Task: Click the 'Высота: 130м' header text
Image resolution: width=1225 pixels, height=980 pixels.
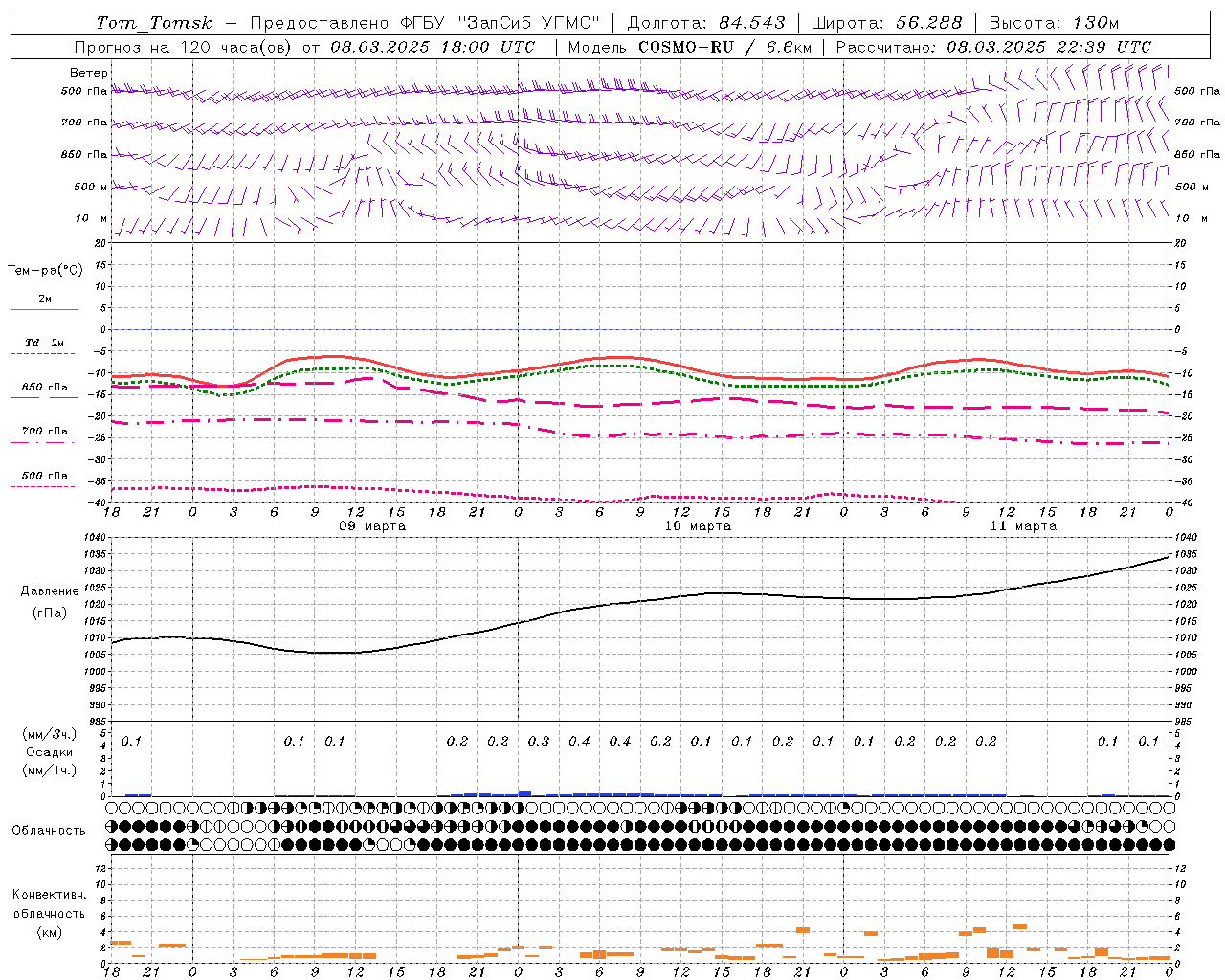Action: (x=1054, y=23)
